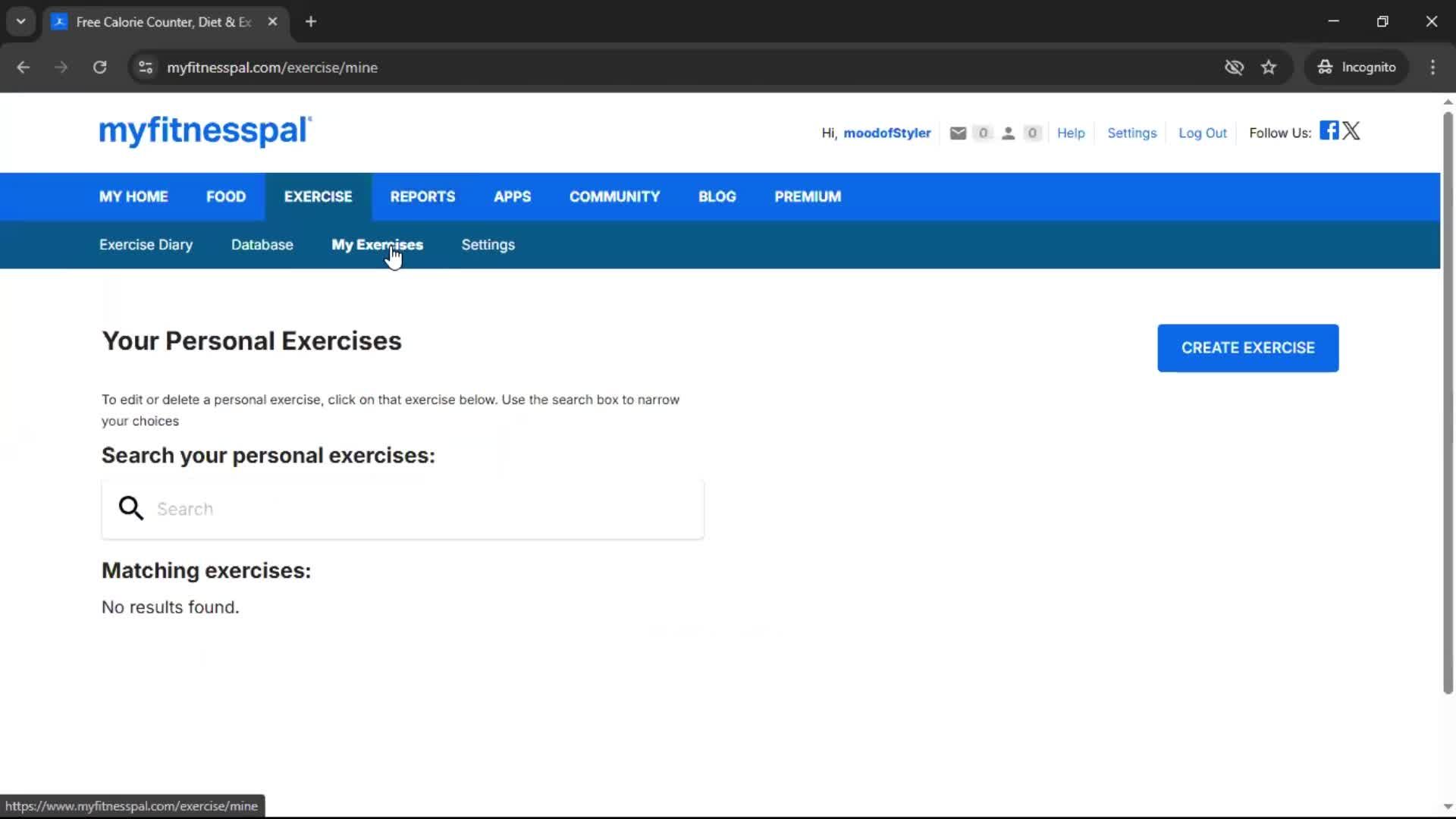1456x819 pixels.
Task: Open the account Settings link in header
Action: pos(1131,133)
